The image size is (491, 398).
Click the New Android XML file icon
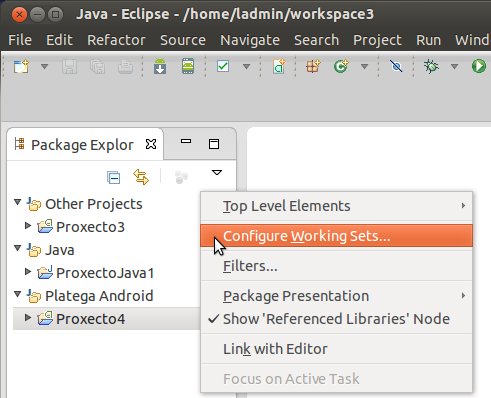[279, 66]
